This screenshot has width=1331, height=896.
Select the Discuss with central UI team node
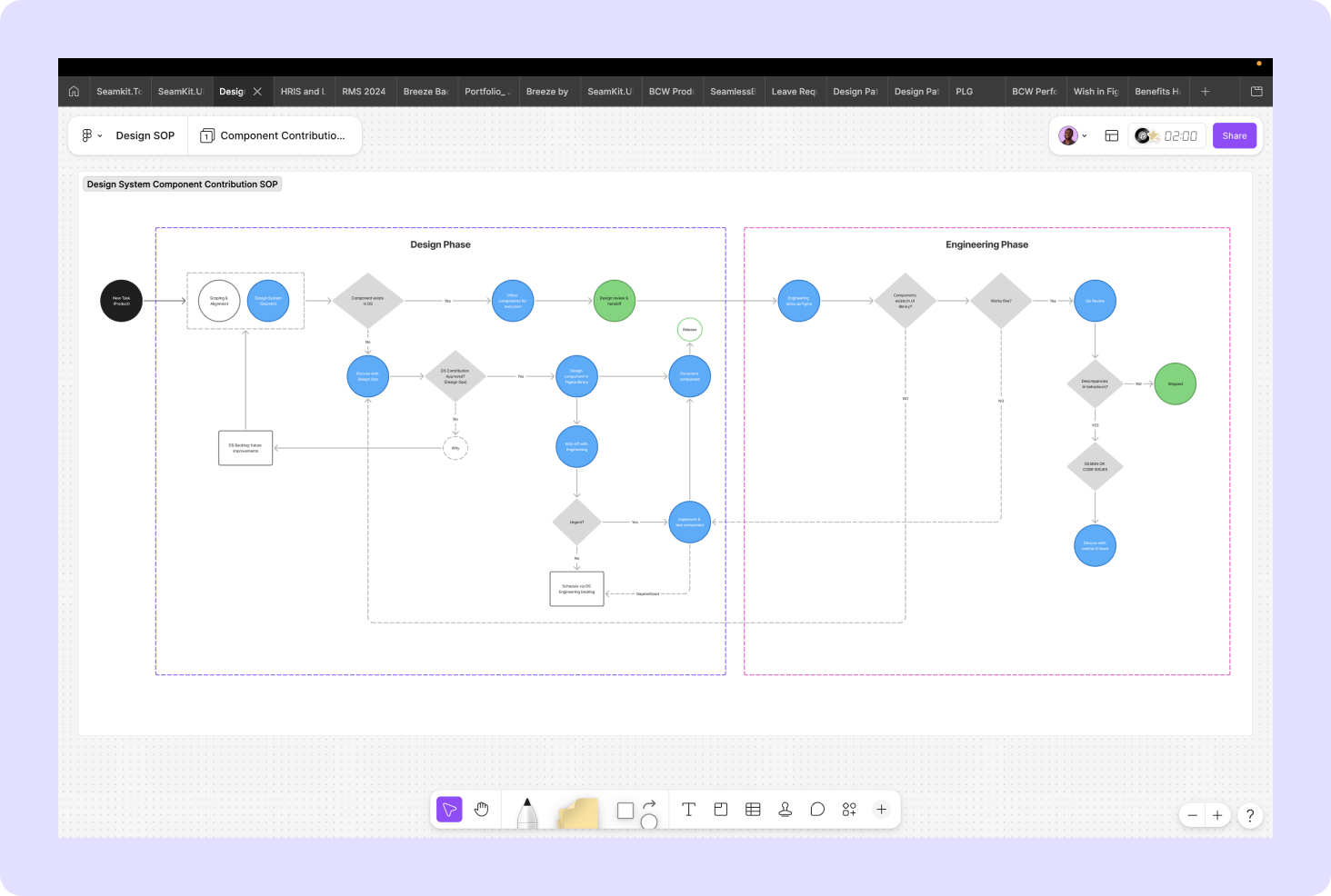[1095, 546]
